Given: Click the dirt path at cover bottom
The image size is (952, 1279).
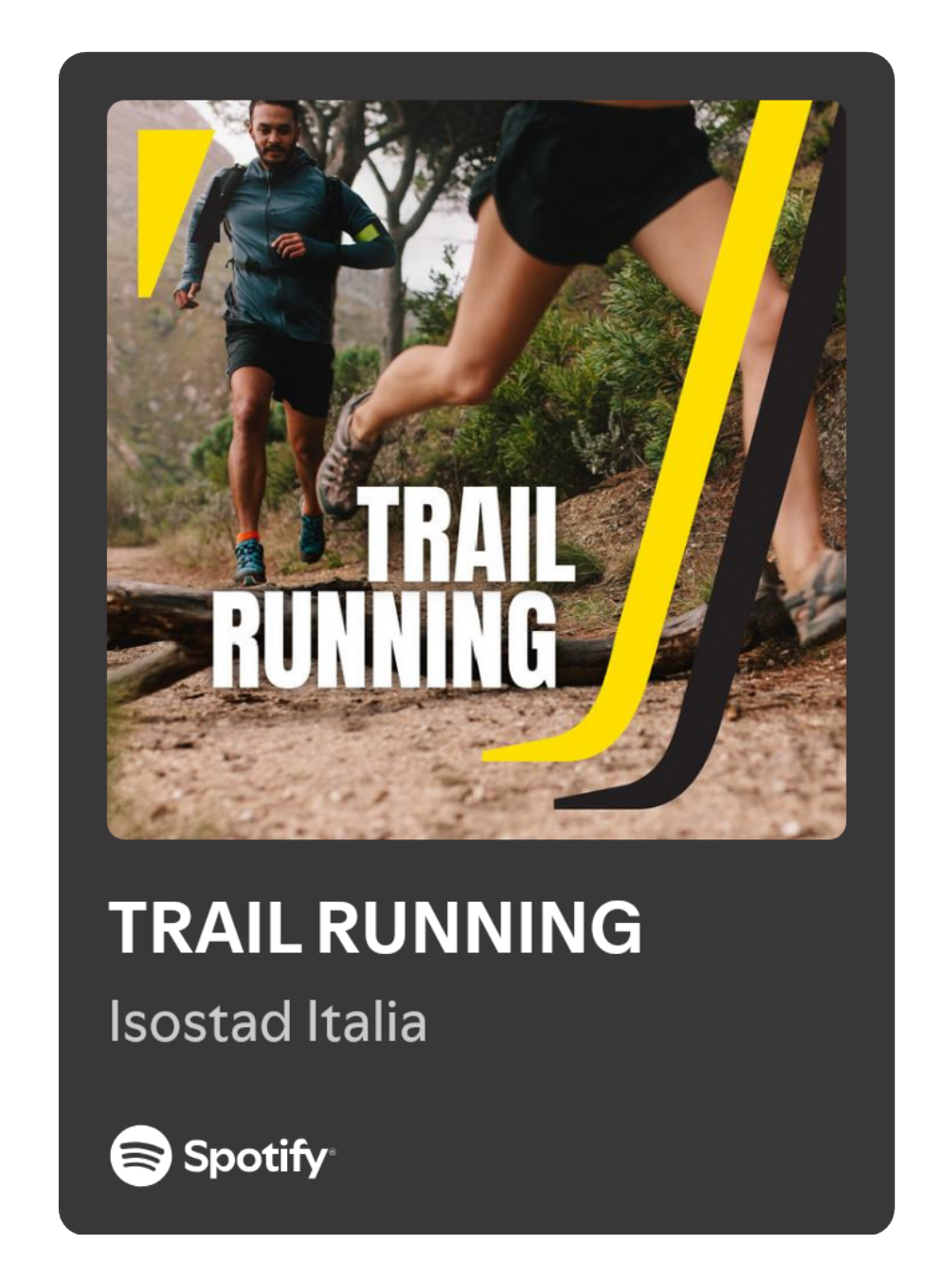Looking at the screenshot, I should point(379,767).
